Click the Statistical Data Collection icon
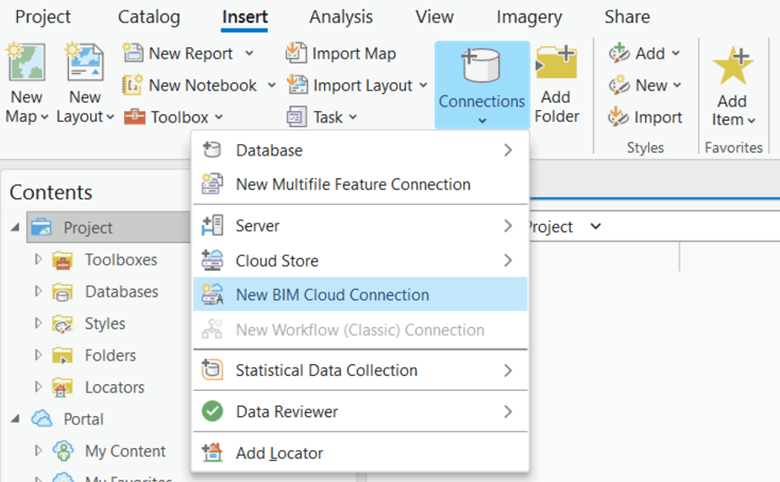The image size is (780, 482). coord(212,370)
